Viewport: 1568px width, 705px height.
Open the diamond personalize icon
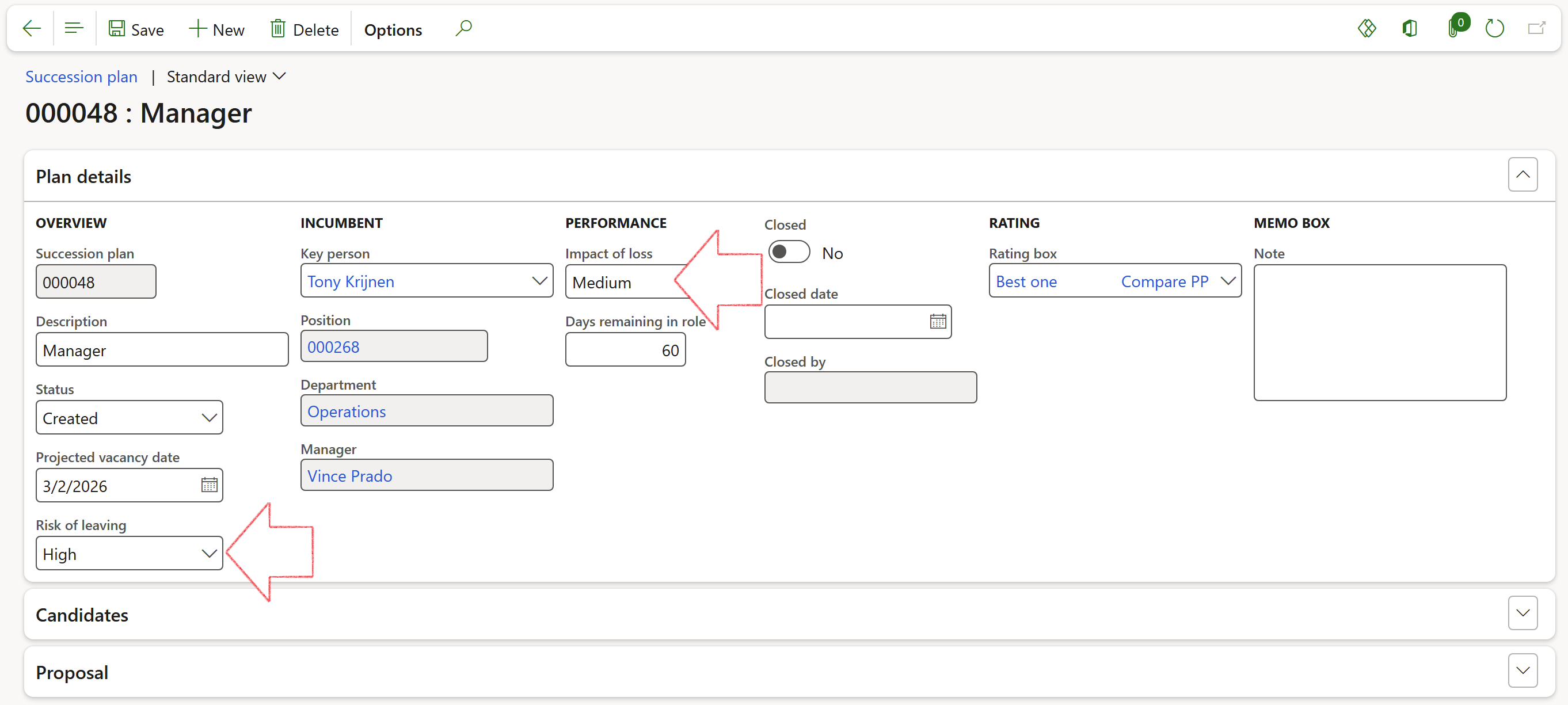coord(1367,29)
